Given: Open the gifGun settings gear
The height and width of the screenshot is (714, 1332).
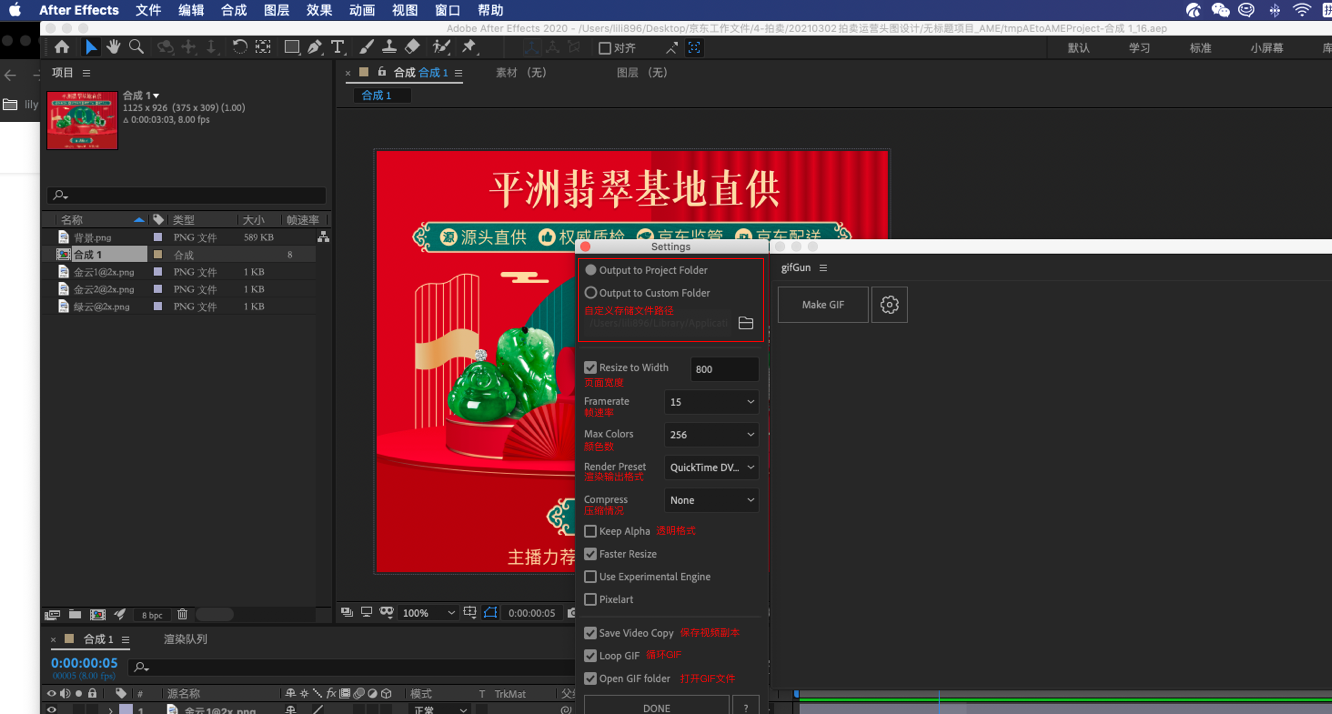Looking at the screenshot, I should pyautogui.click(x=889, y=304).
